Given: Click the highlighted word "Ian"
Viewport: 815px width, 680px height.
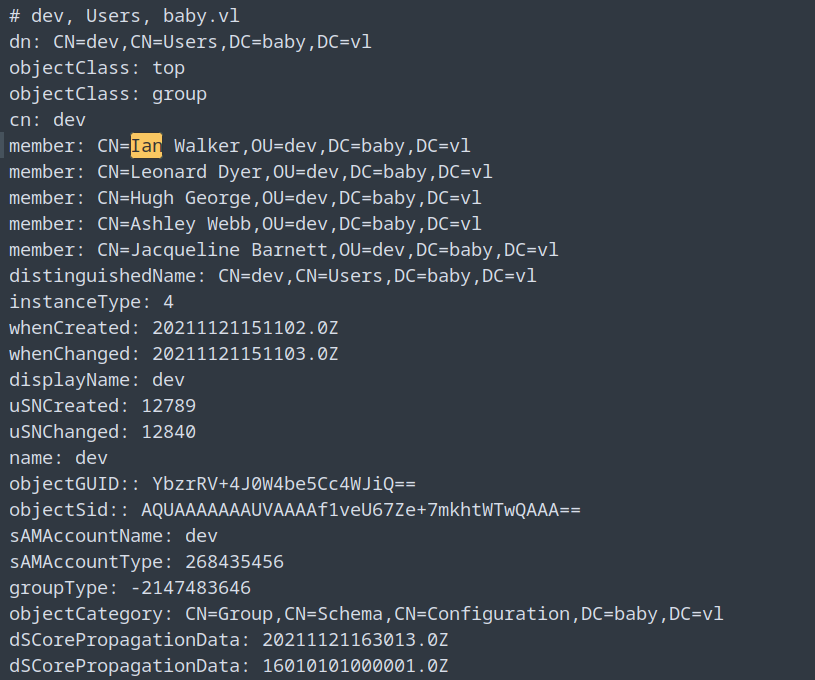Looking at the screenshot, I should (x=146, y=146).
